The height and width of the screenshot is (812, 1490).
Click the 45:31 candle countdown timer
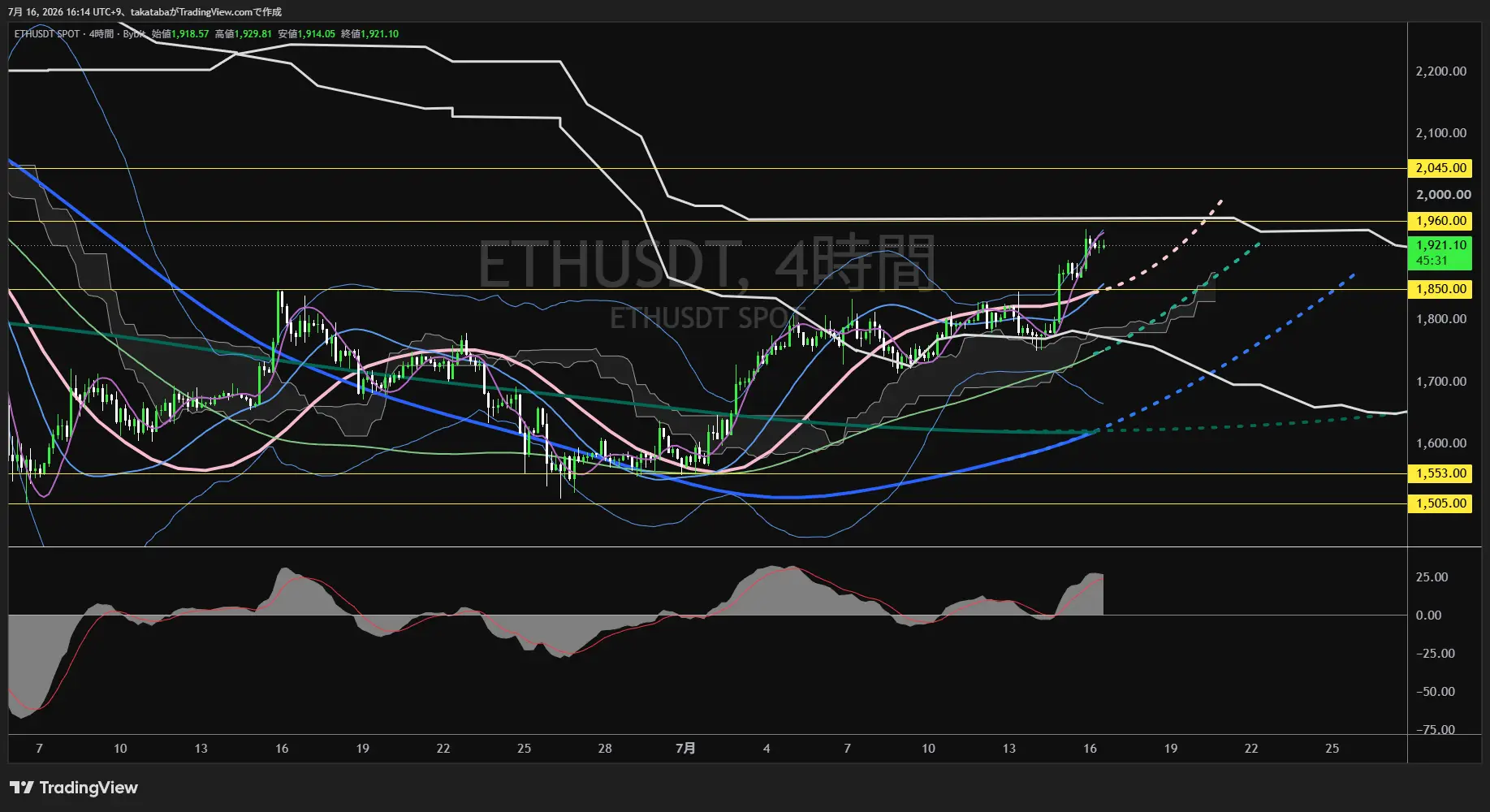click(x=1432, y=261)
